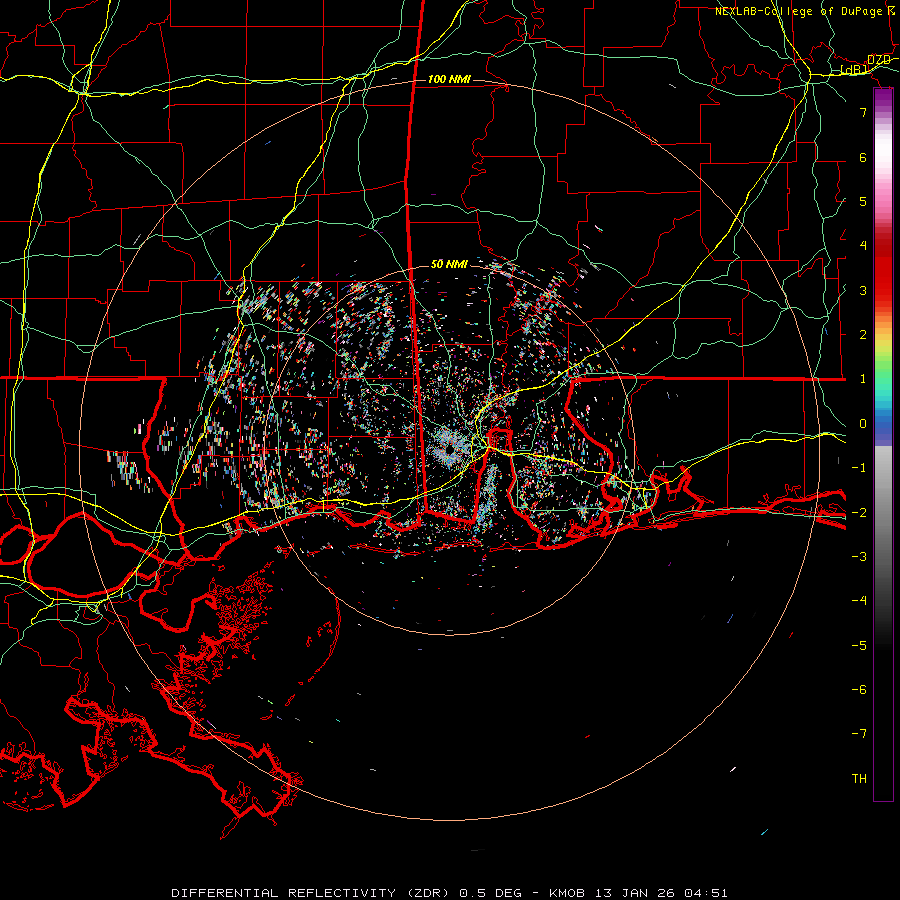900x900 pixels.
Task: Click the "100 NMI" range ring label
Action: pos(449,79)
